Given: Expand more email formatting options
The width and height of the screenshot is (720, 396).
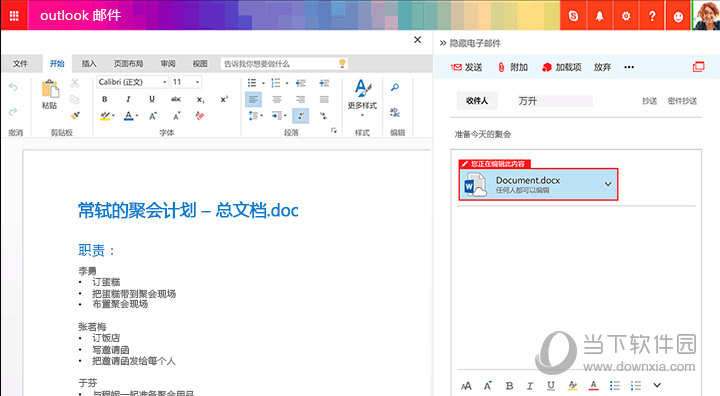Looking at the screenshot, I should tap(657, 385).
